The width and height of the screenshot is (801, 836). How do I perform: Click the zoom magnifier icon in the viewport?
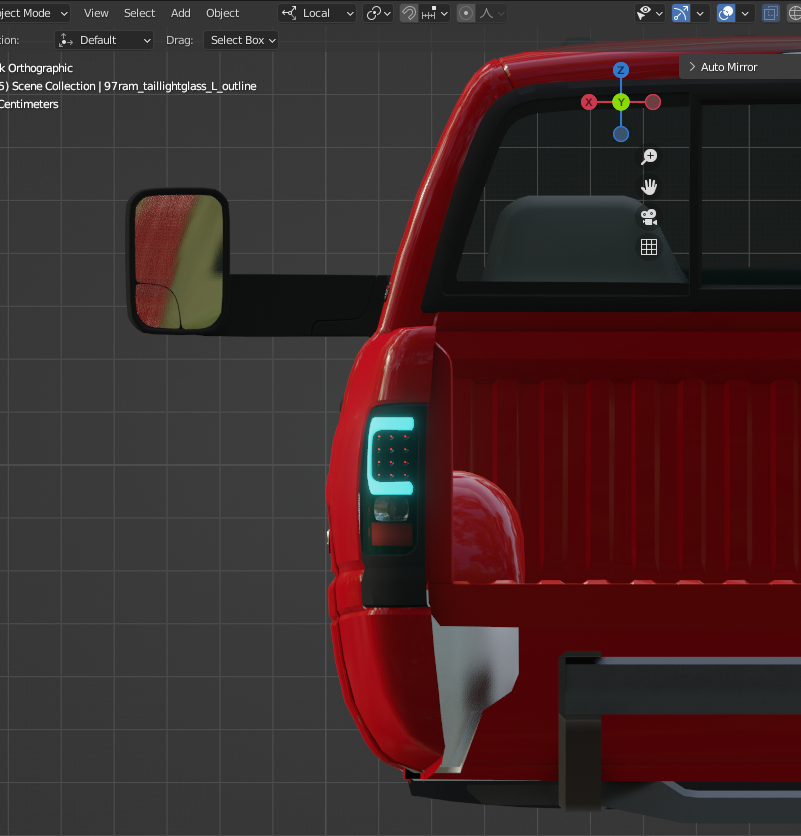(x=649, y=156)
